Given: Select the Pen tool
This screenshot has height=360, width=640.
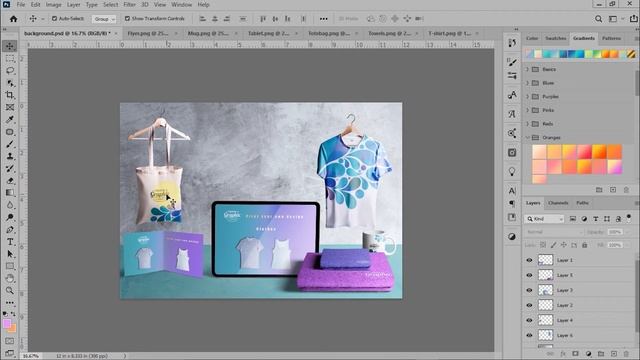Looking at the screenshot, I should point(10,230).
